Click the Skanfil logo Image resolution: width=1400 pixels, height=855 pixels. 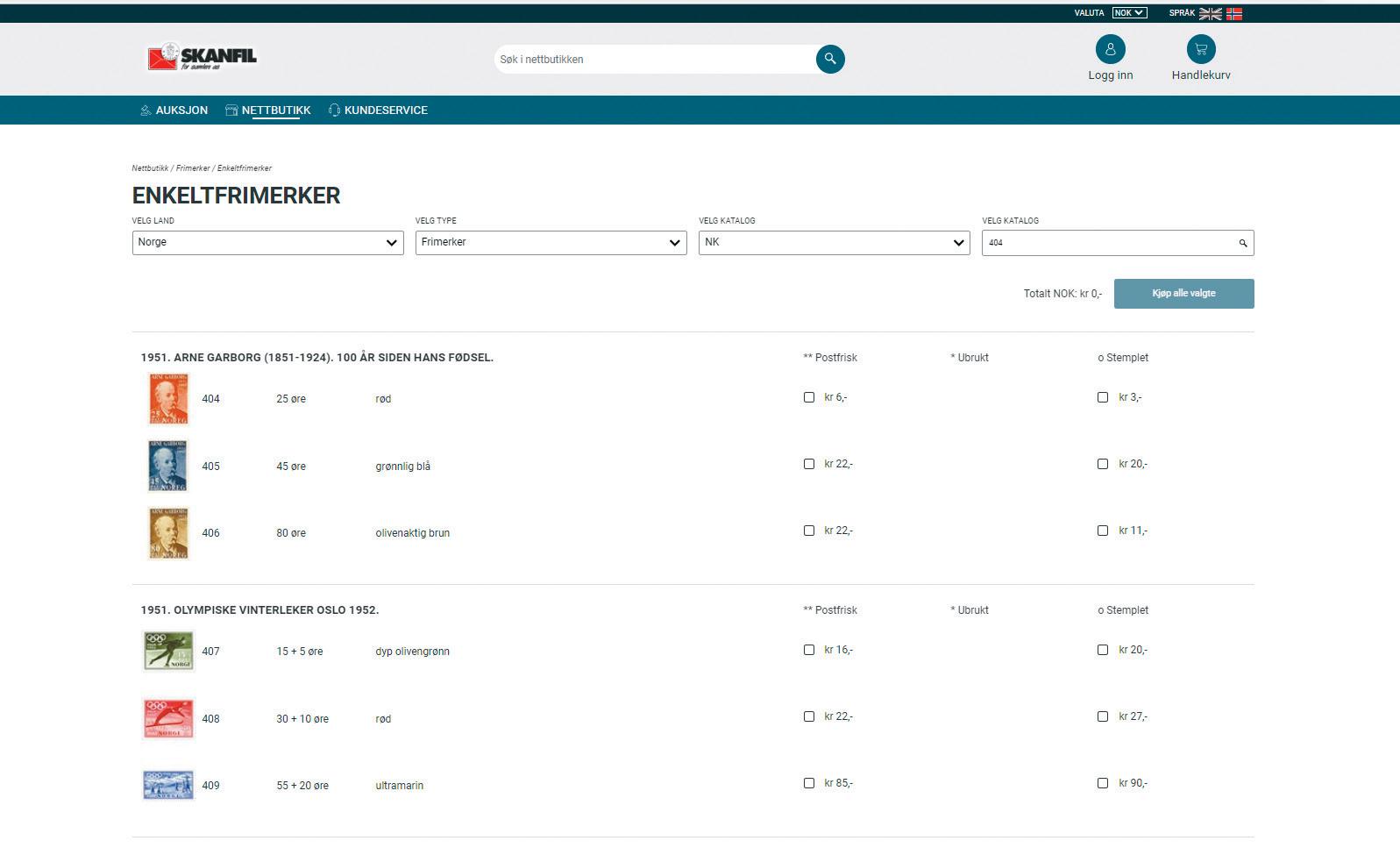(x=203, y=57)
